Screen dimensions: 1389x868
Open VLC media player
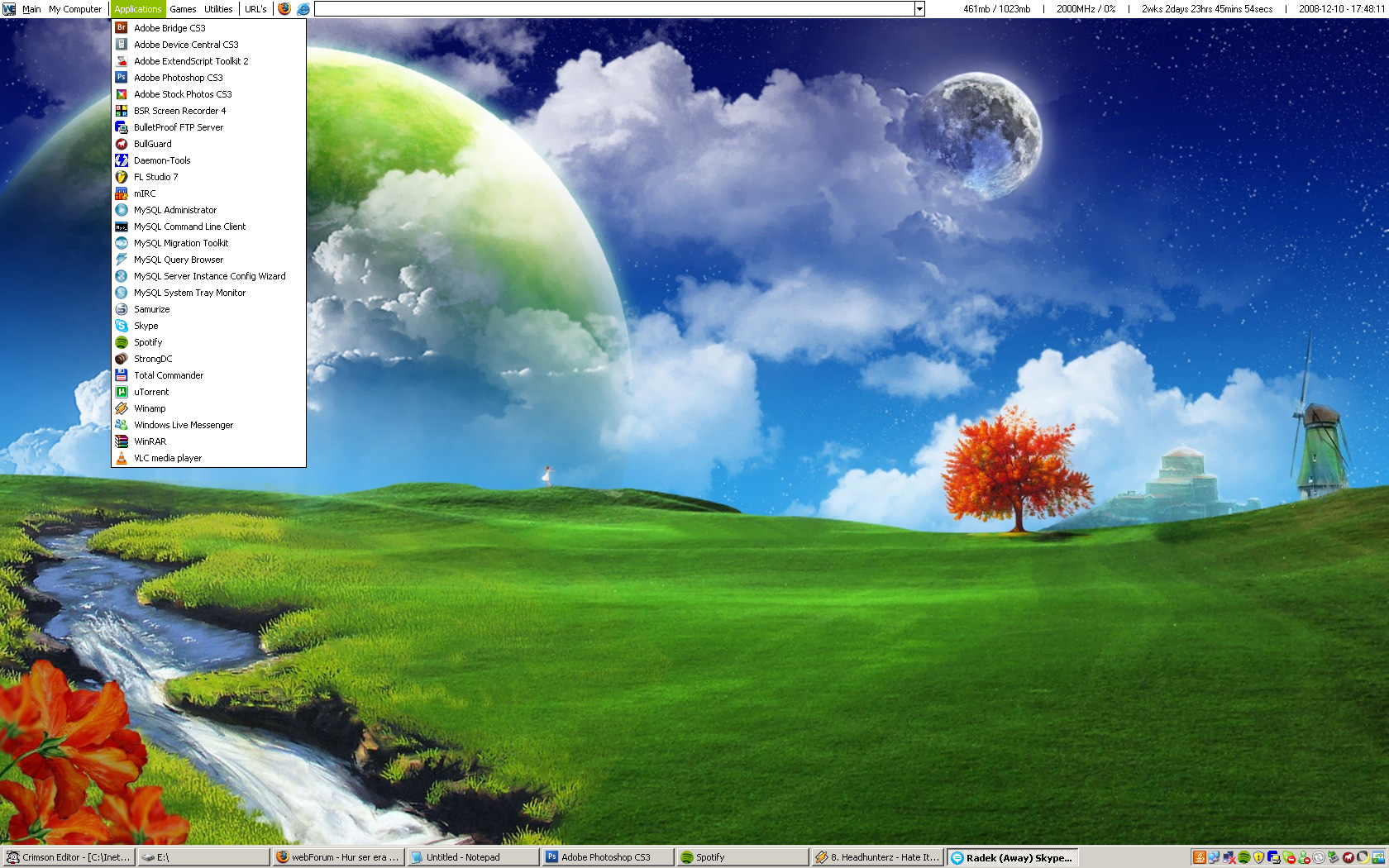(x=209, y=458)
